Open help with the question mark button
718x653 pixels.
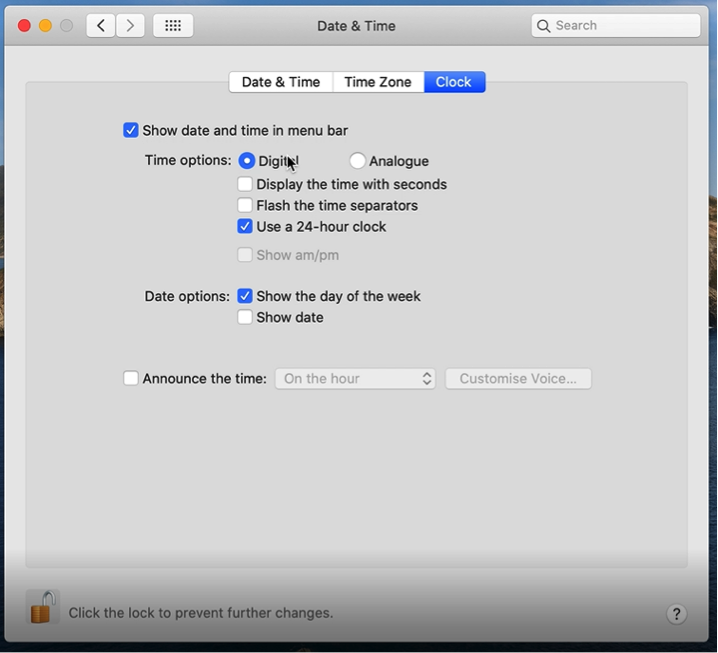click(676, 613)
